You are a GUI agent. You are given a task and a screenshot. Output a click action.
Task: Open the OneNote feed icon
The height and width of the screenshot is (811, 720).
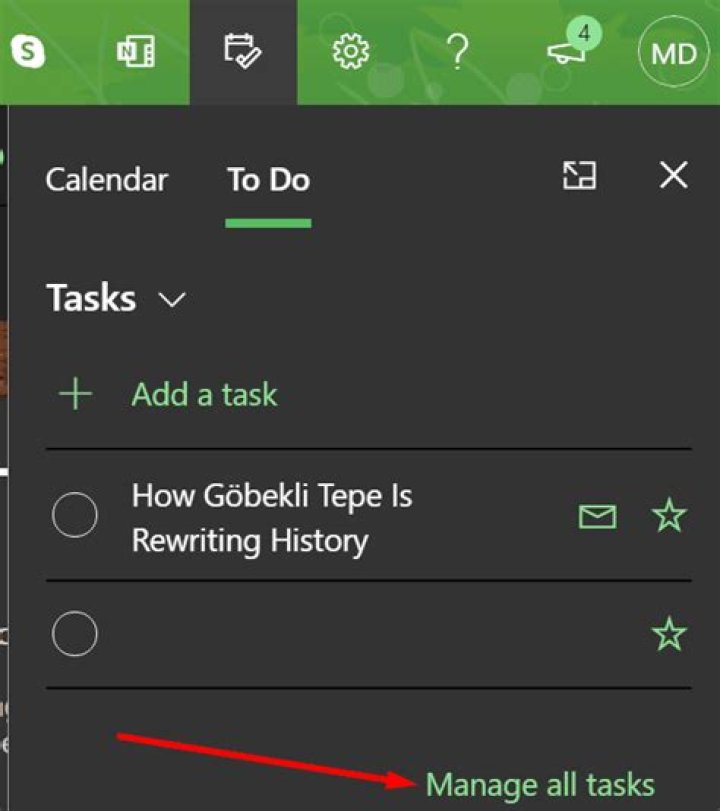point(136,51)
